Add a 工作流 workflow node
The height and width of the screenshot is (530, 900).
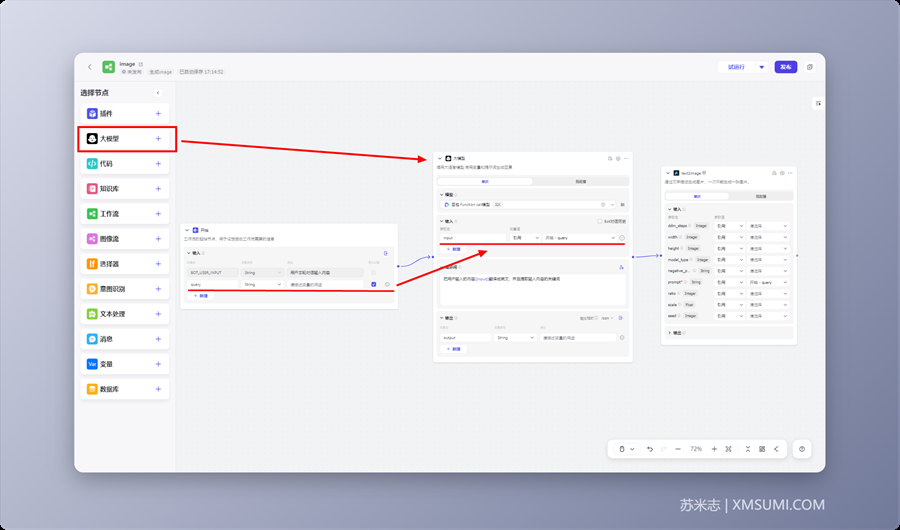(x=158, y=214)
